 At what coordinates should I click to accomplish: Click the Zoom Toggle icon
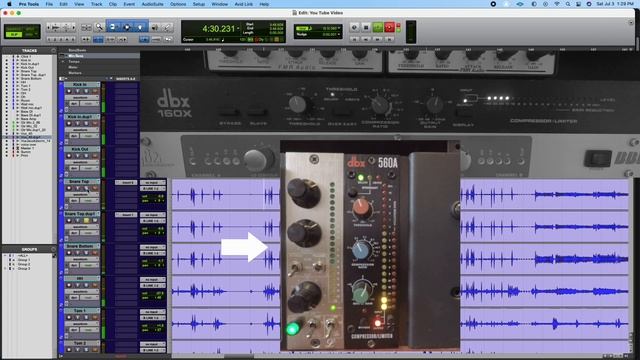86,27
